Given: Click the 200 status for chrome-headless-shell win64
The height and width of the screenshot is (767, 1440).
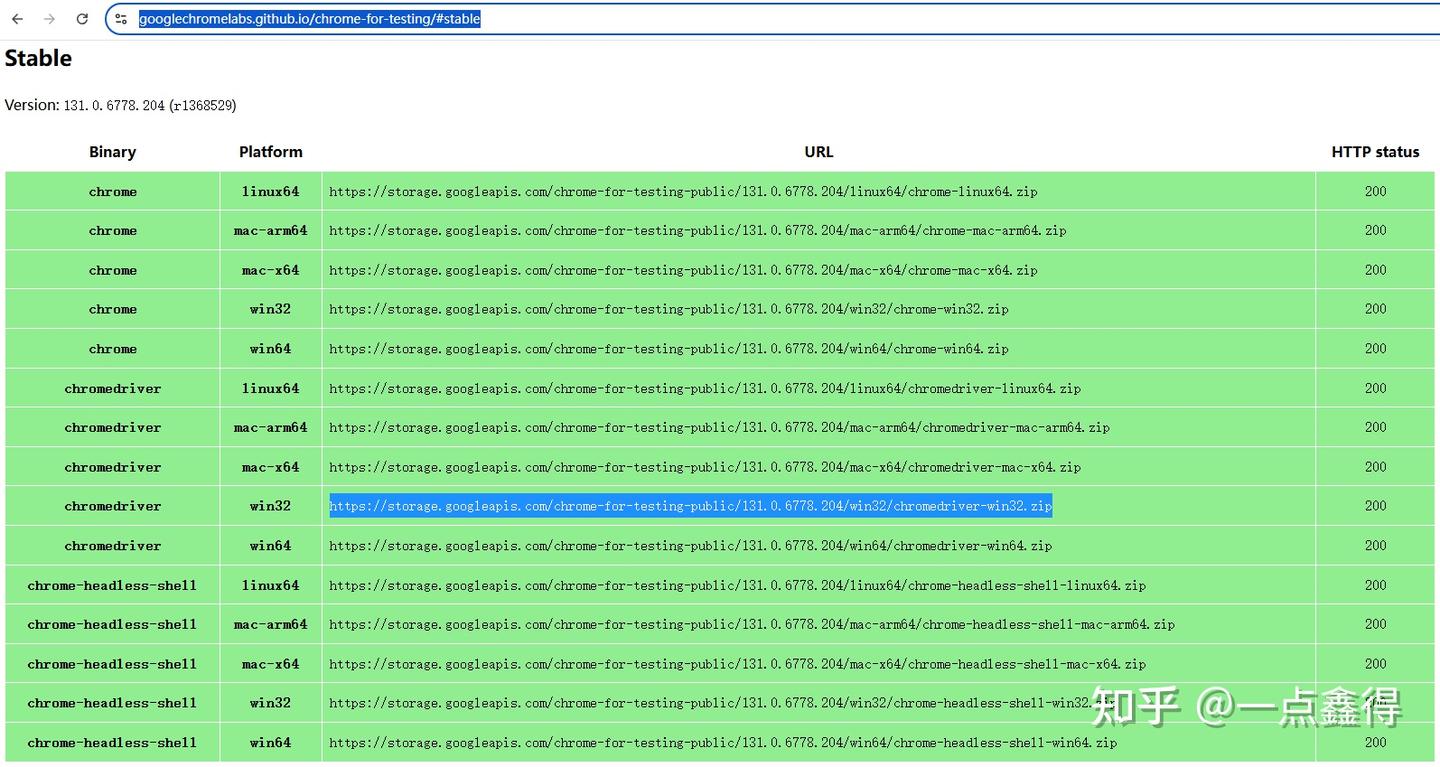Looking at the screenshot, I should pos(1375,743).
